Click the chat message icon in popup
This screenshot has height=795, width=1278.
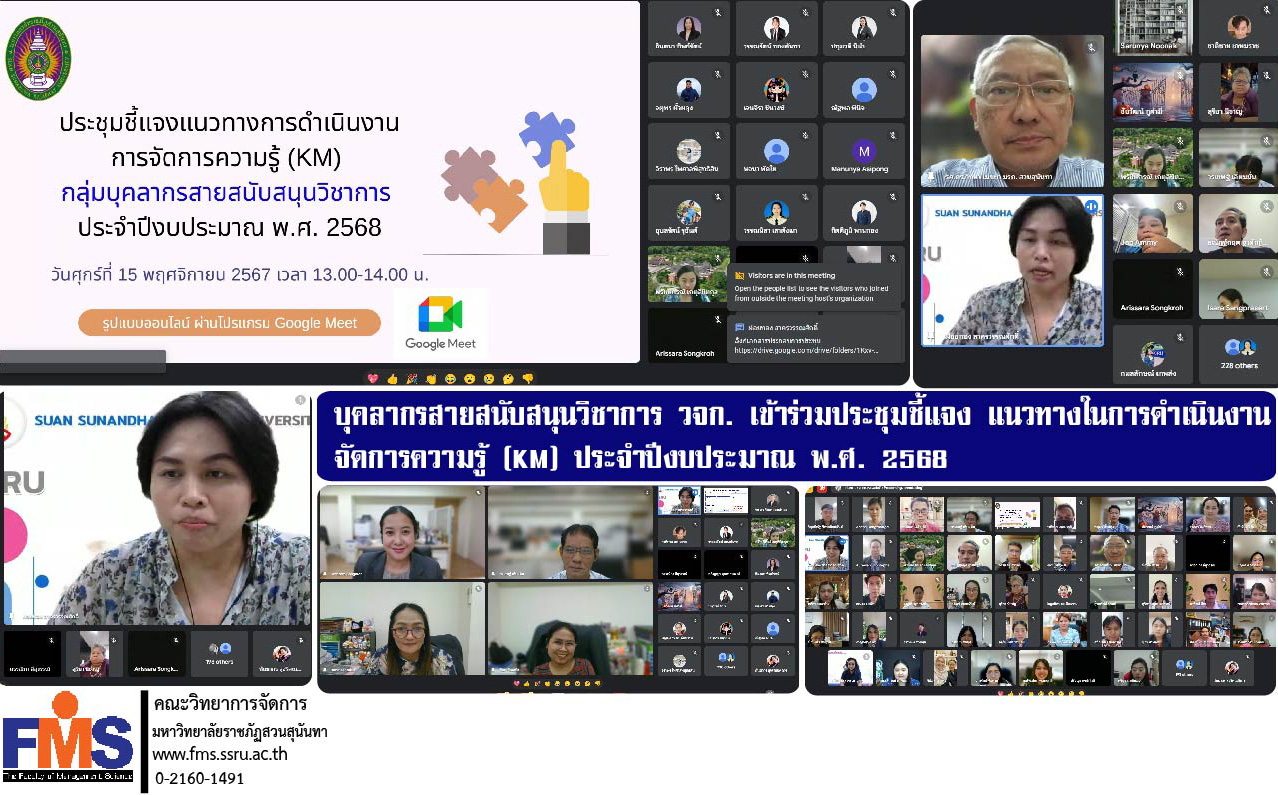coord(740,327)
